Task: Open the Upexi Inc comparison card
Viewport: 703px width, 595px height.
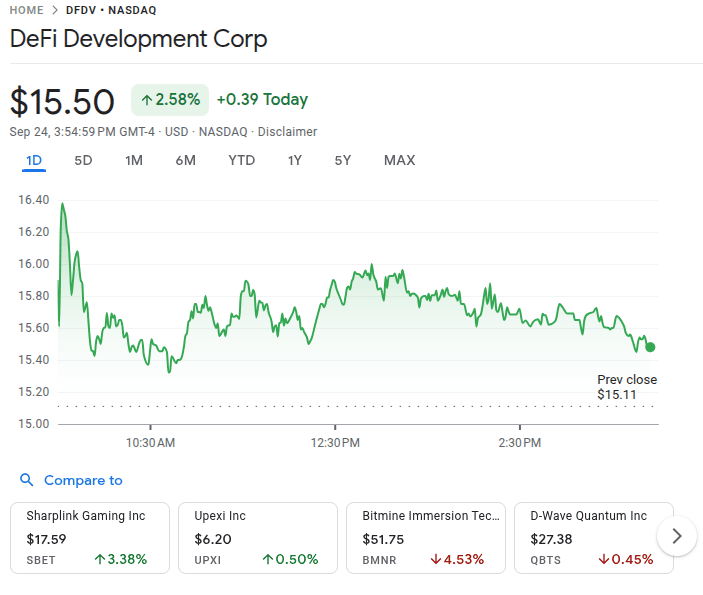Action: pyautogui.click(x=258, y=538)
